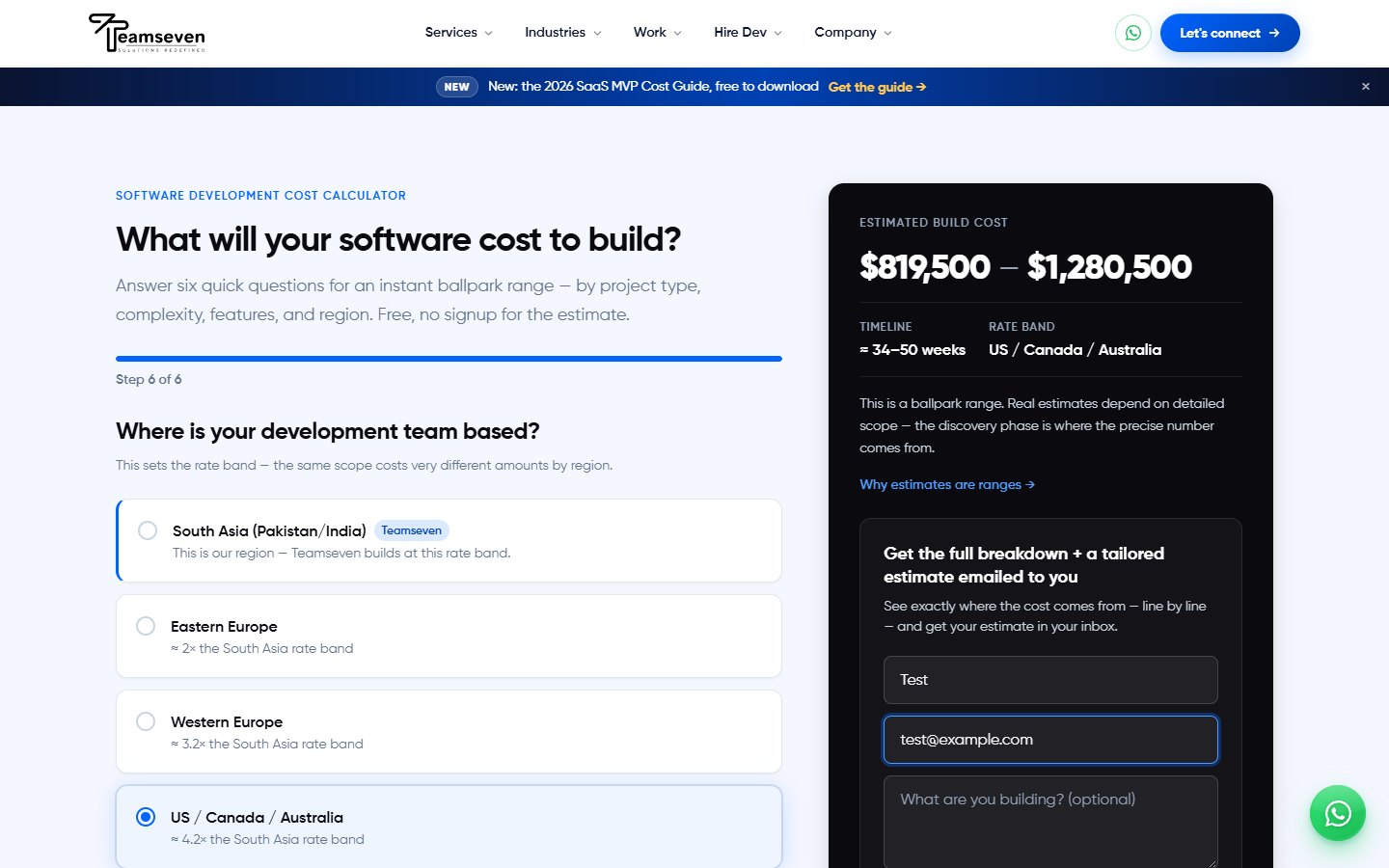The height and width of the screenshot is (868, 1389).
Task: Expand the Services dropdown menu
Action: coord(459,33)
